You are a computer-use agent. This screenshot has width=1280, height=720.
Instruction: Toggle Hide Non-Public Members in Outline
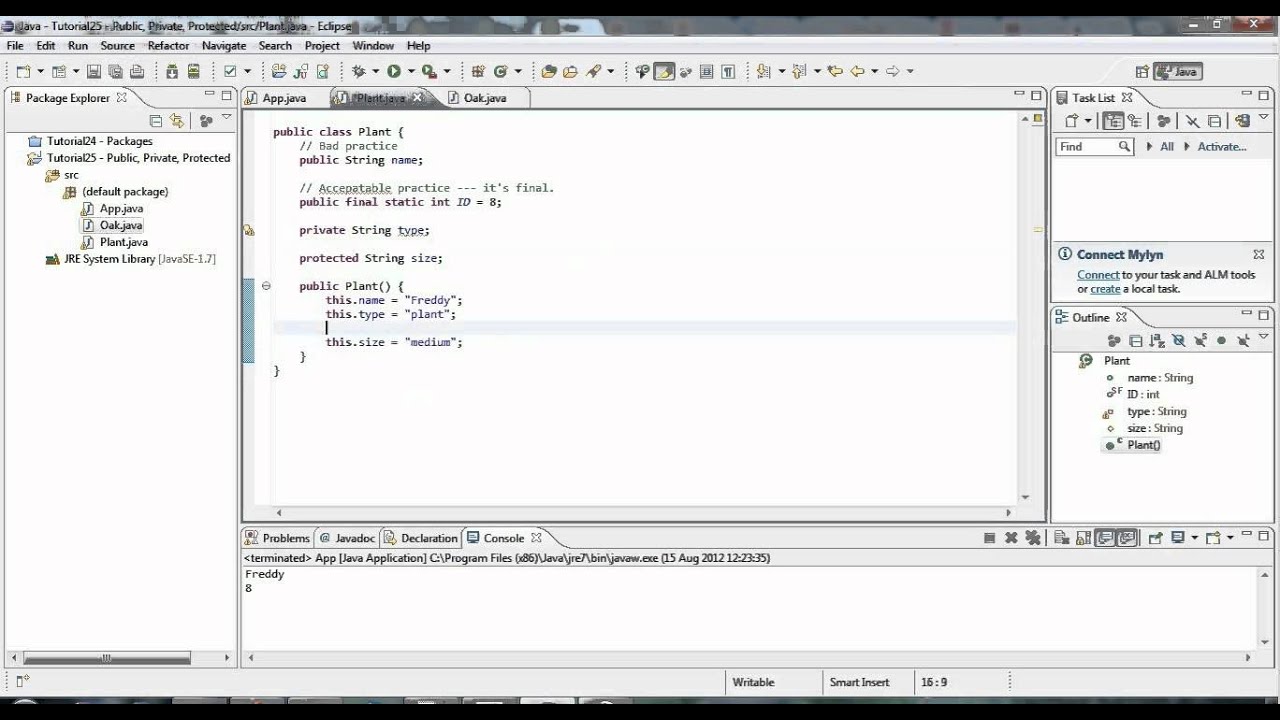coord(1221,341)
